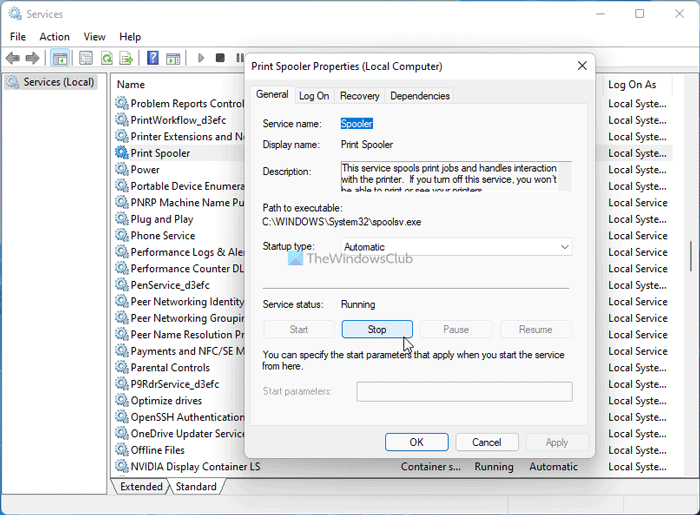The height and width of the screenshot is (515, 700).
Task: Click the Back arrow in Services toolbar
Action: point(13,58)
